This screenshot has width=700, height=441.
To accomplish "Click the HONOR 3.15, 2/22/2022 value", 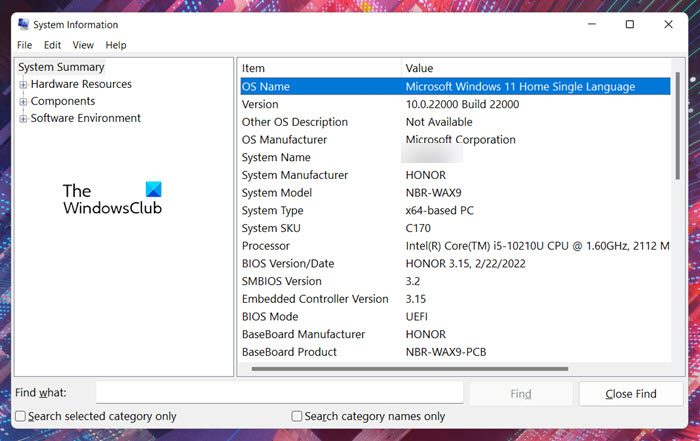I will click(466, 264).
